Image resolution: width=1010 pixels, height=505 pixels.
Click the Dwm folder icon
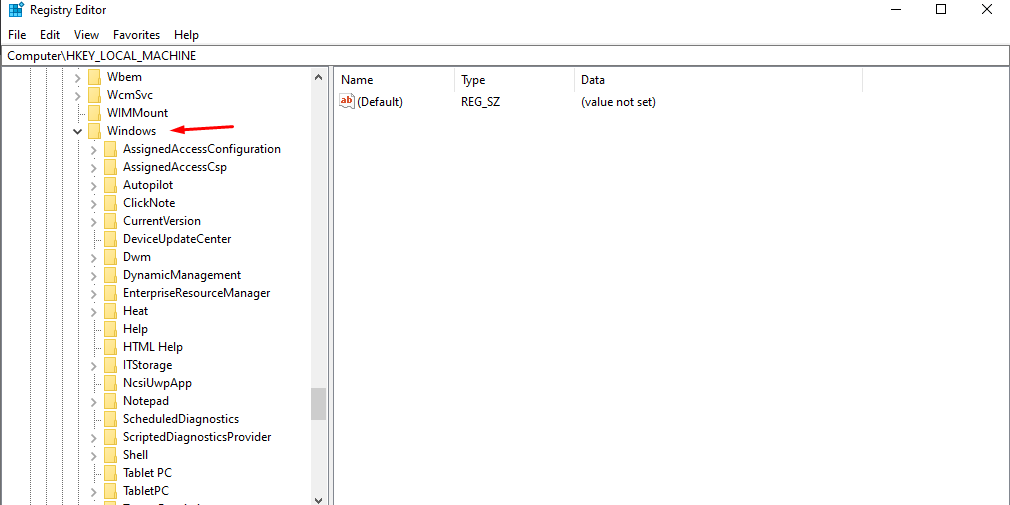tap(111, 258)
